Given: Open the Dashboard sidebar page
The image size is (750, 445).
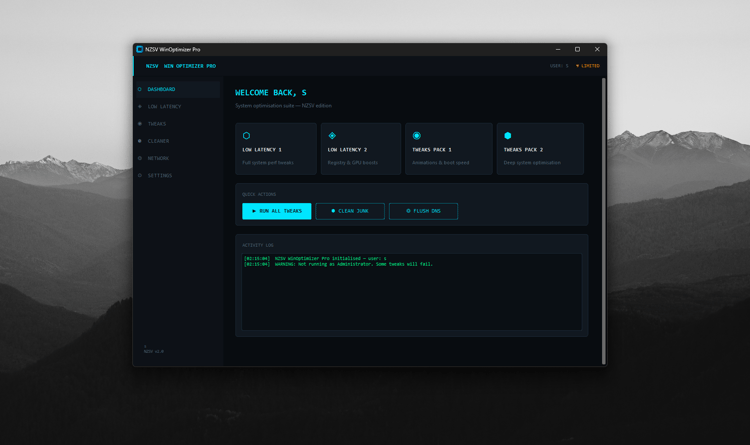Looking at the screenshot, I should [178, 89].
